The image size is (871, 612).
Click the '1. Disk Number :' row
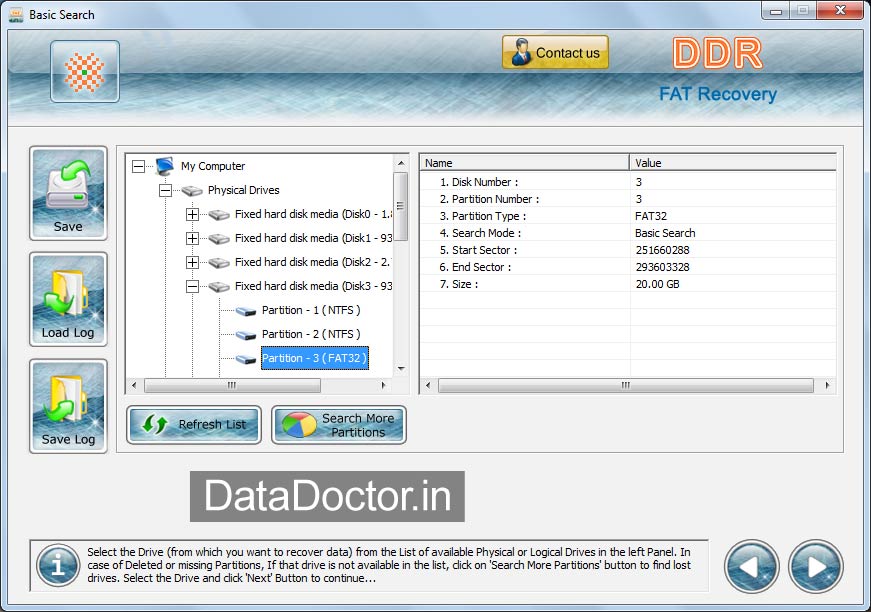[628, 182]
